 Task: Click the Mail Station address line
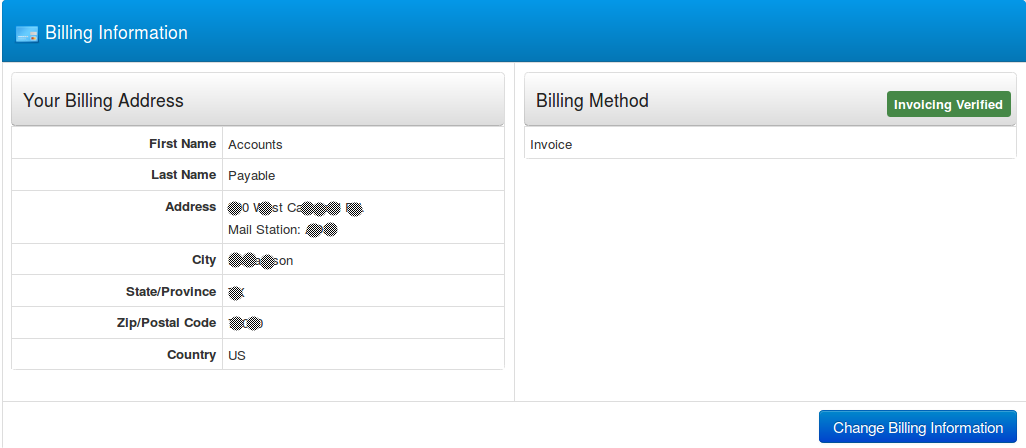coord(282,230)
